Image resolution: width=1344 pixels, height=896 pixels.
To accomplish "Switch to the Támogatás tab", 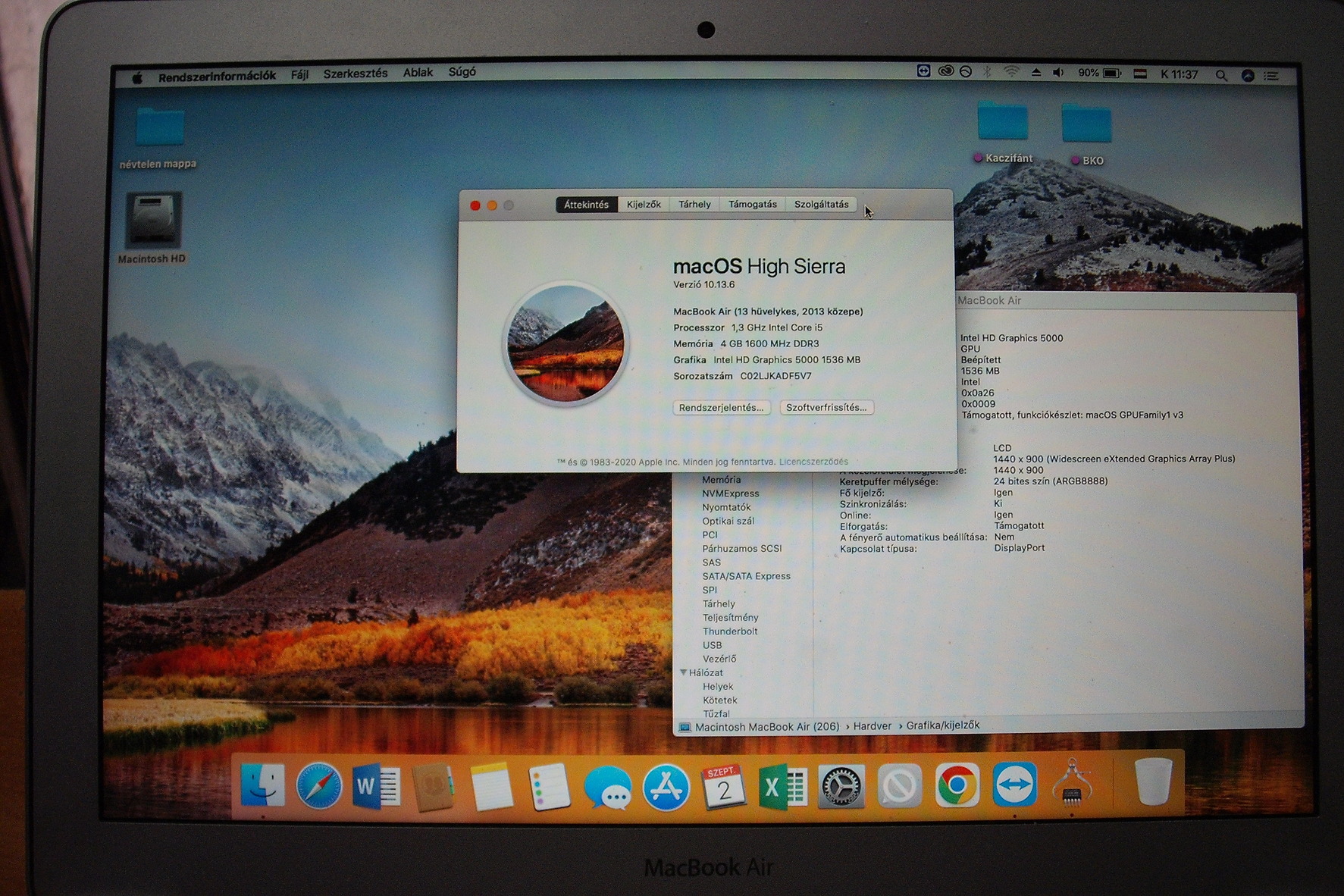I will pos(753,205).
